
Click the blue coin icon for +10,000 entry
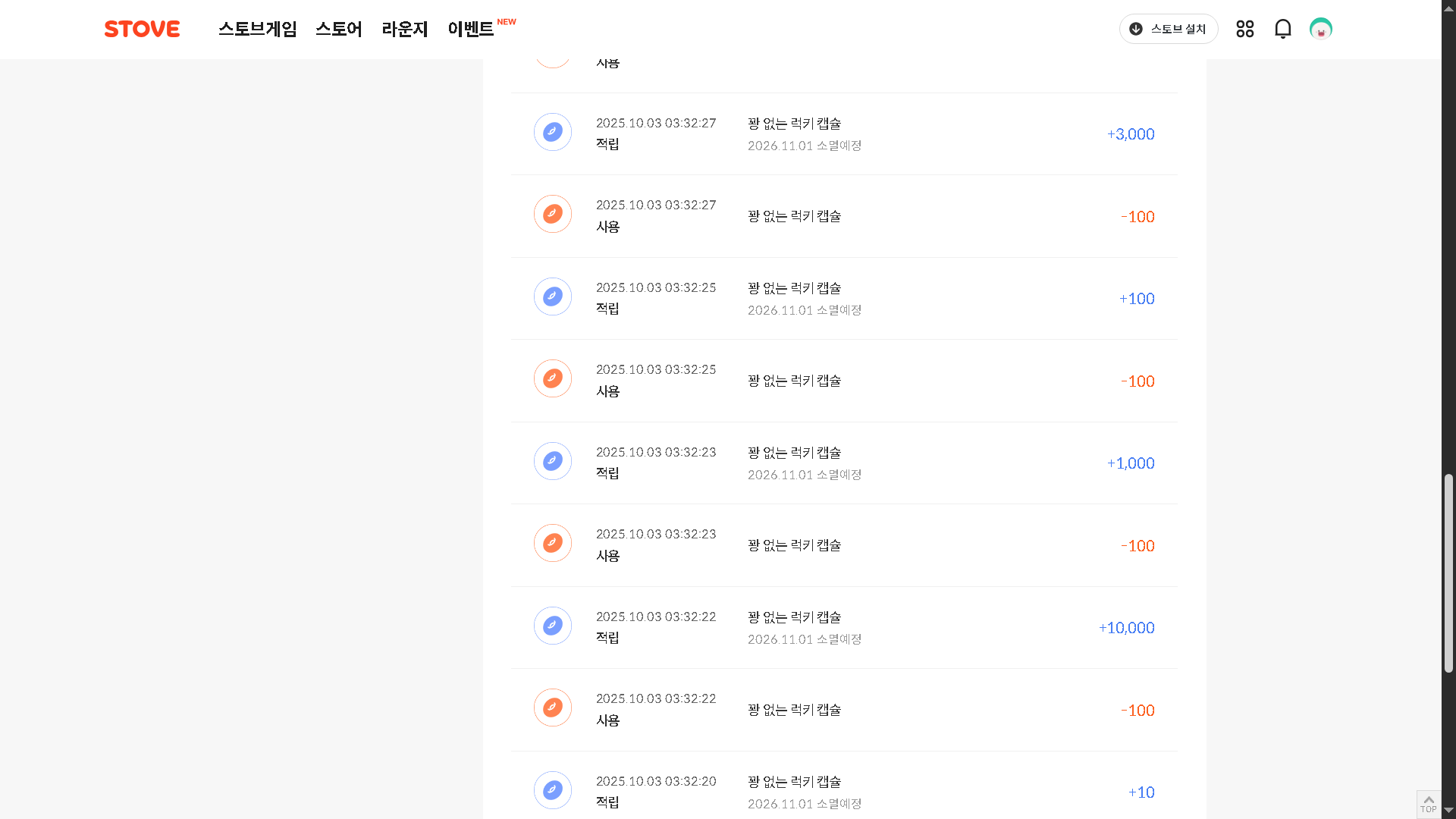click(x=553, y=626)
